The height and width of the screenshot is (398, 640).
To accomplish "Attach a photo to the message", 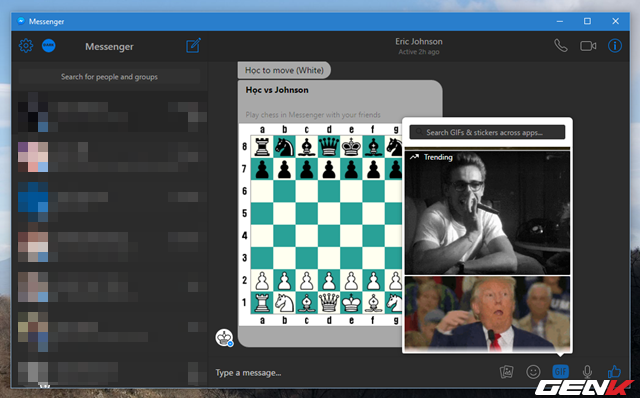I will 506,372.
